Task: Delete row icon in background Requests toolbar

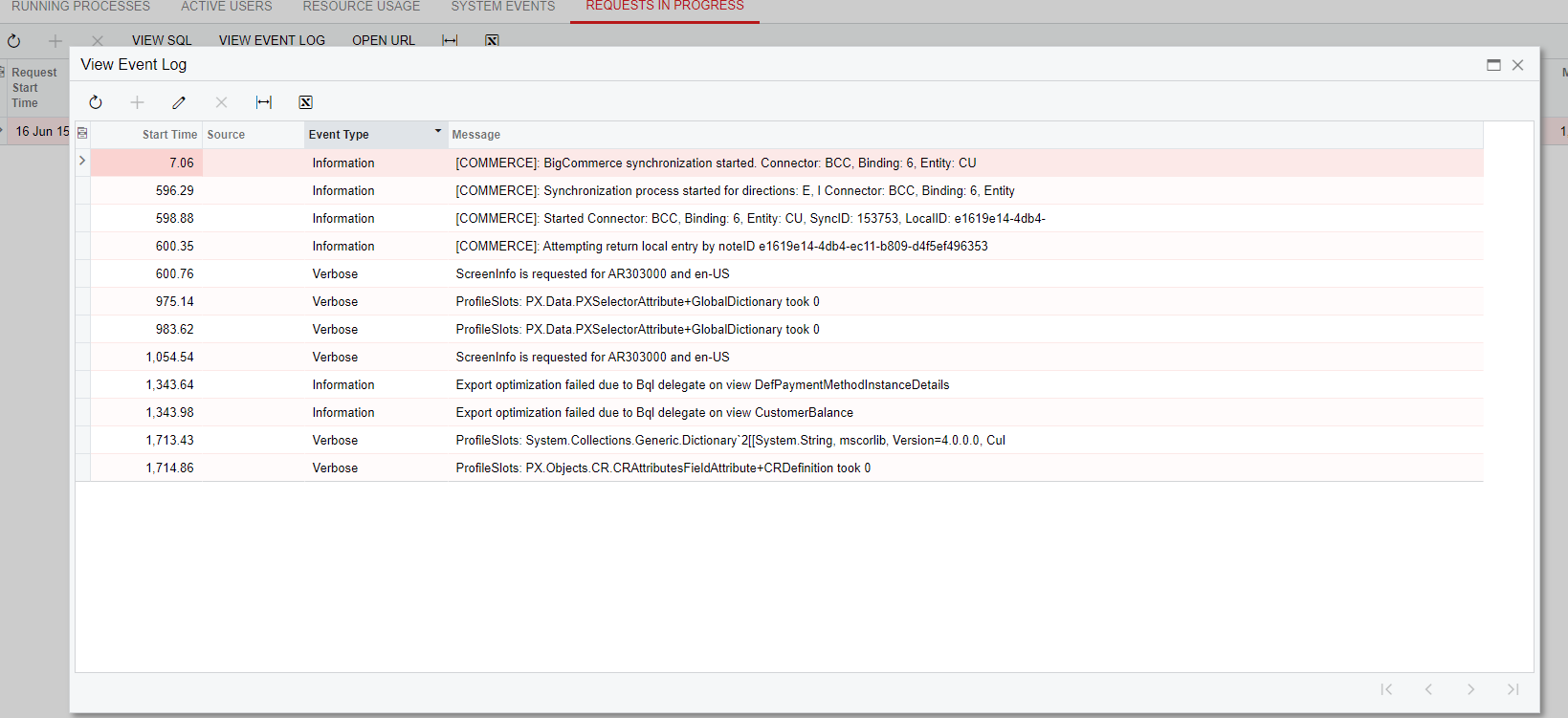Action: point(98,41)
